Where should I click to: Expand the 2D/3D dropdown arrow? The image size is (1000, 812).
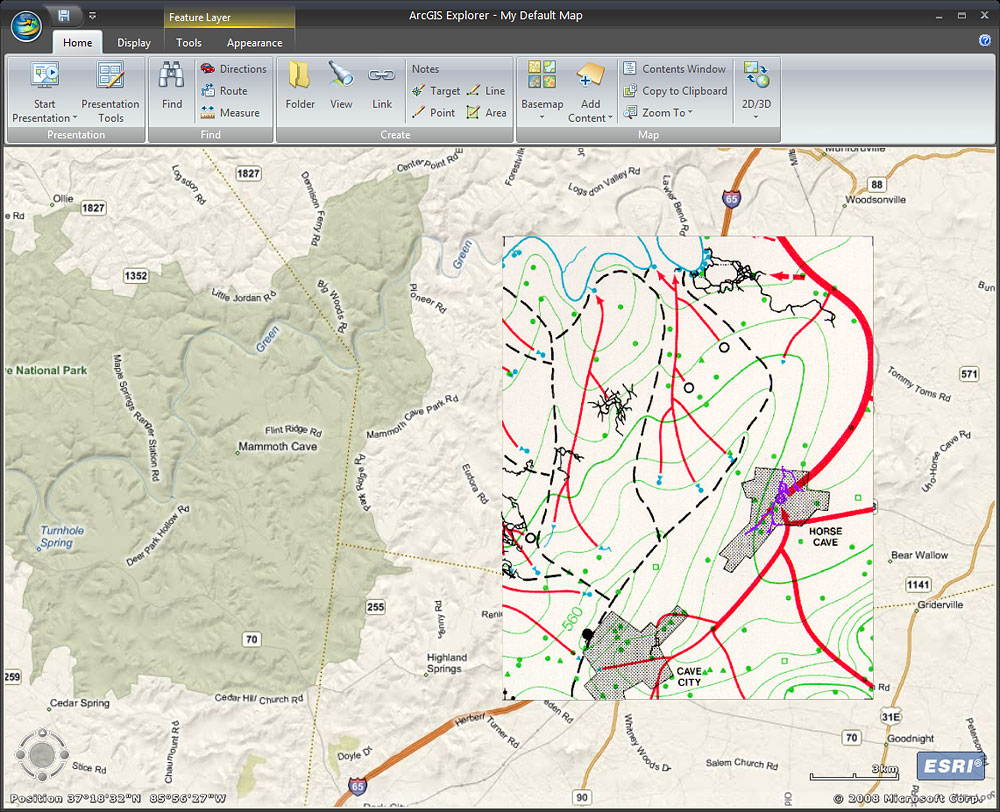point(756,117)
